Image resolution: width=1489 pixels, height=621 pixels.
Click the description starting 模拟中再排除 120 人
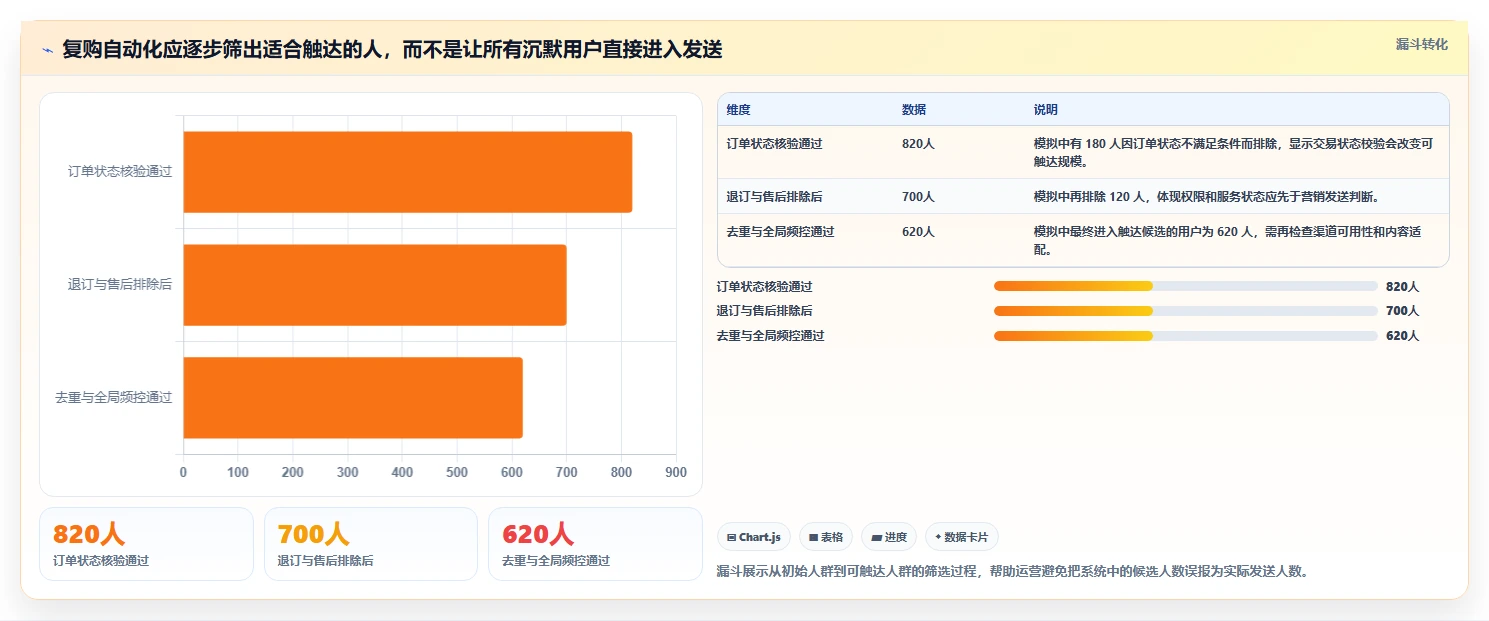(1206, 197)
